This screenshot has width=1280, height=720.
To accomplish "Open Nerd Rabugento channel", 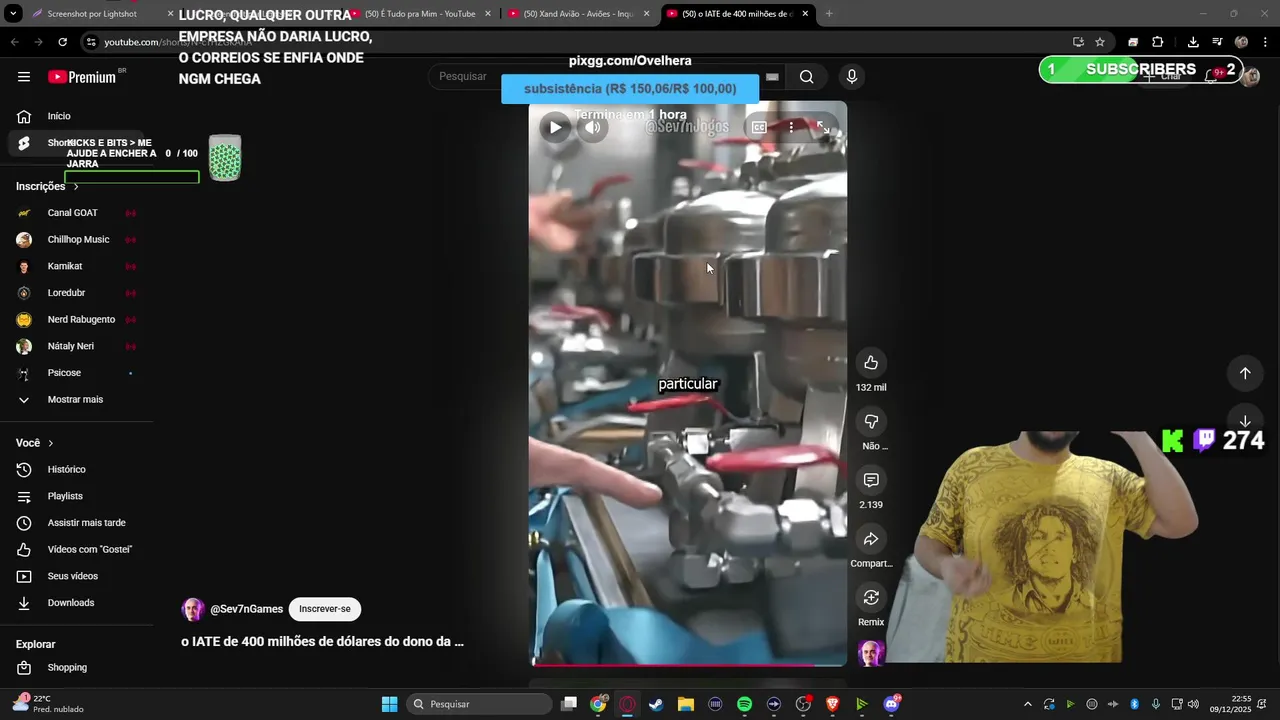I will [76, 320].
